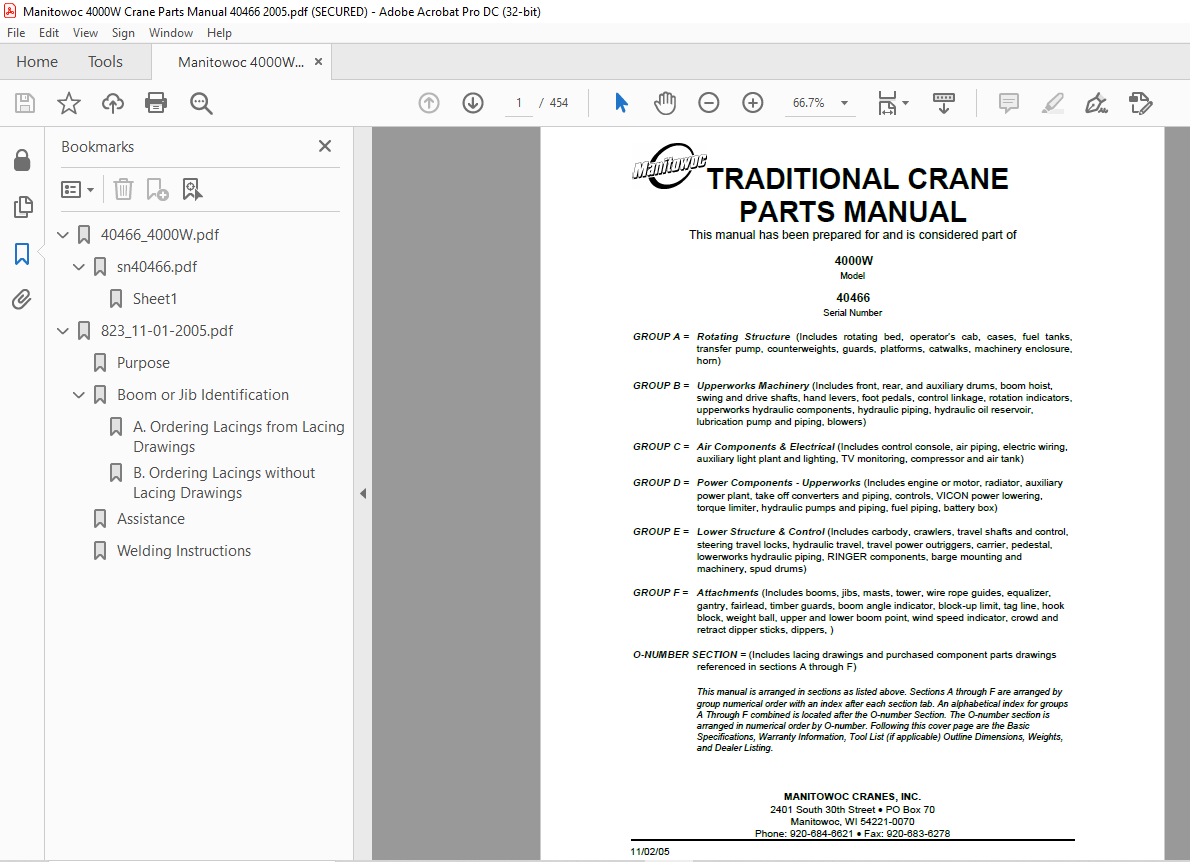1190x862 pixels.
Task: Click the Manitowoc logo on the page
Action: point(669,165)
